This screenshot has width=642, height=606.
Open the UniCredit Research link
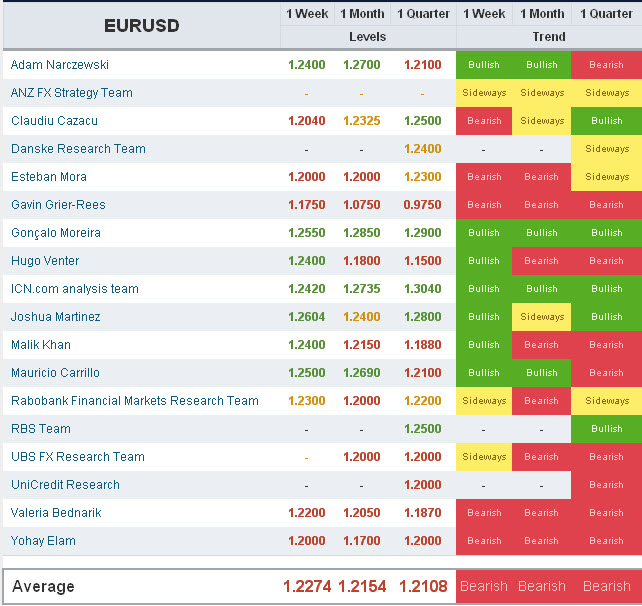pos(65,485)
